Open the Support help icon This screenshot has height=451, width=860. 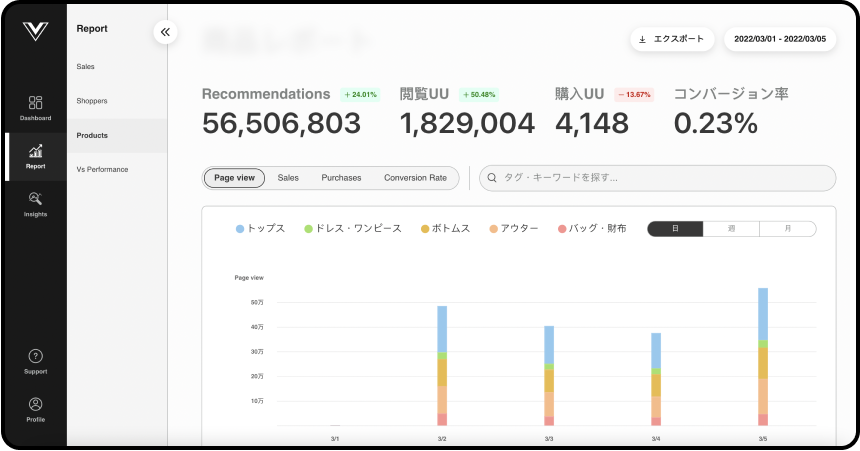coord(36,356)
